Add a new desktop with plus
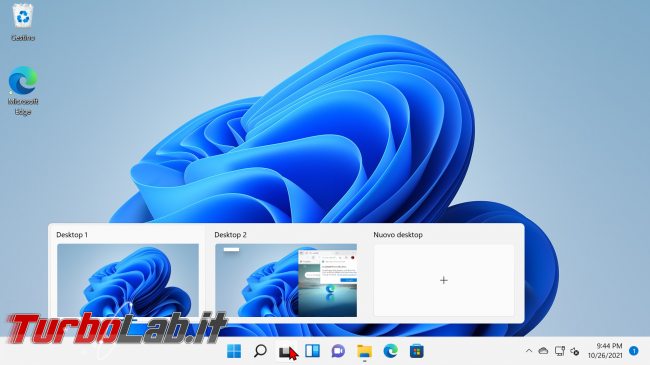Screen dimensions: 650x365 pyautogui.click(x=444, y=280)
